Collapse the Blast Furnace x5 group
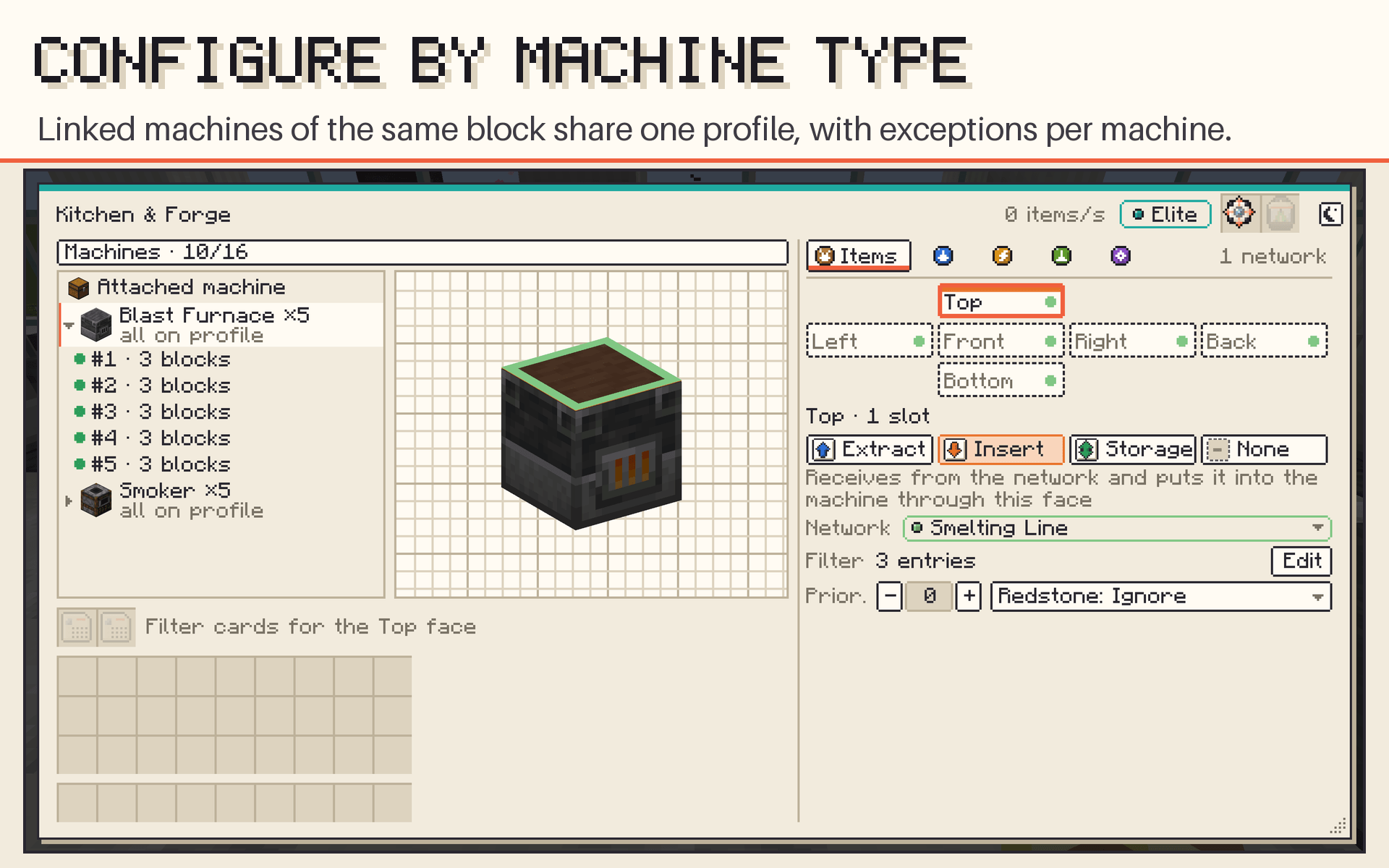Screen dimensions: 1389x868 [x=69, y=325]
